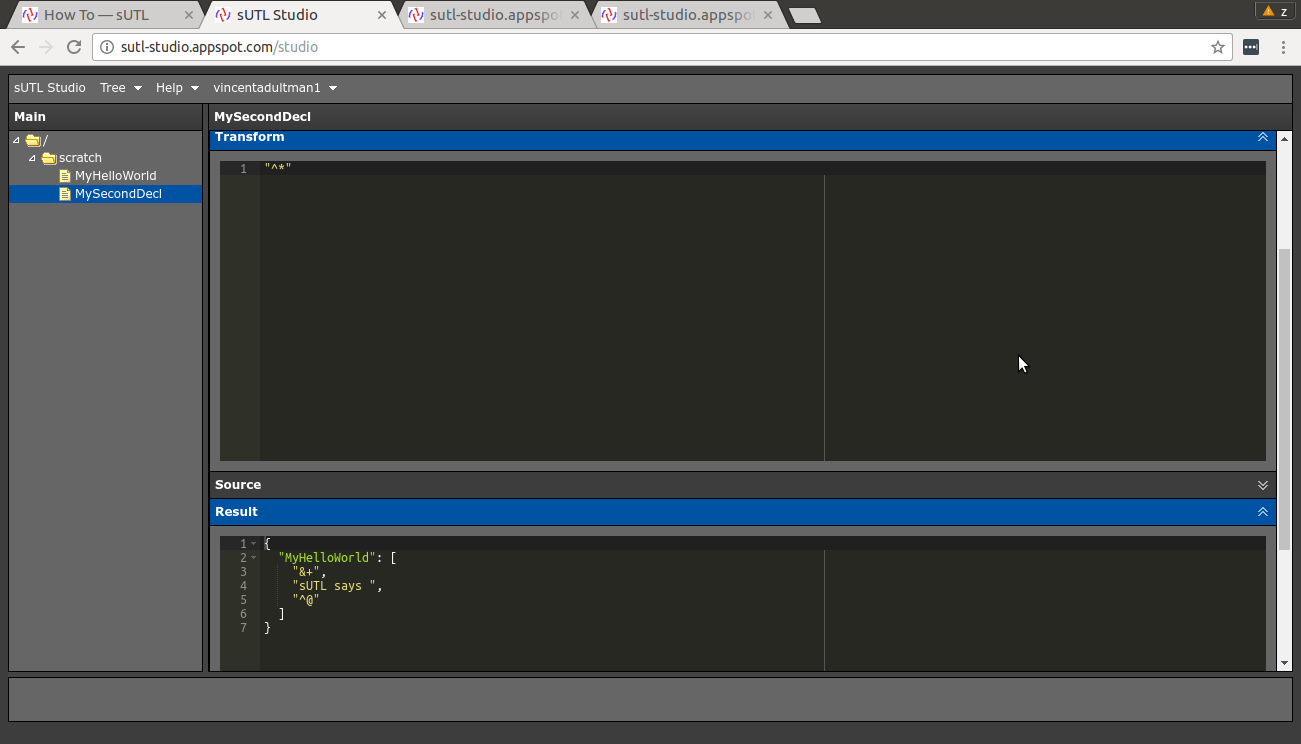Click "&+" string in Result
Image resolution: width=1301 pixels, height=744 pixels.
pyautogui.click(x=306, y=572)
